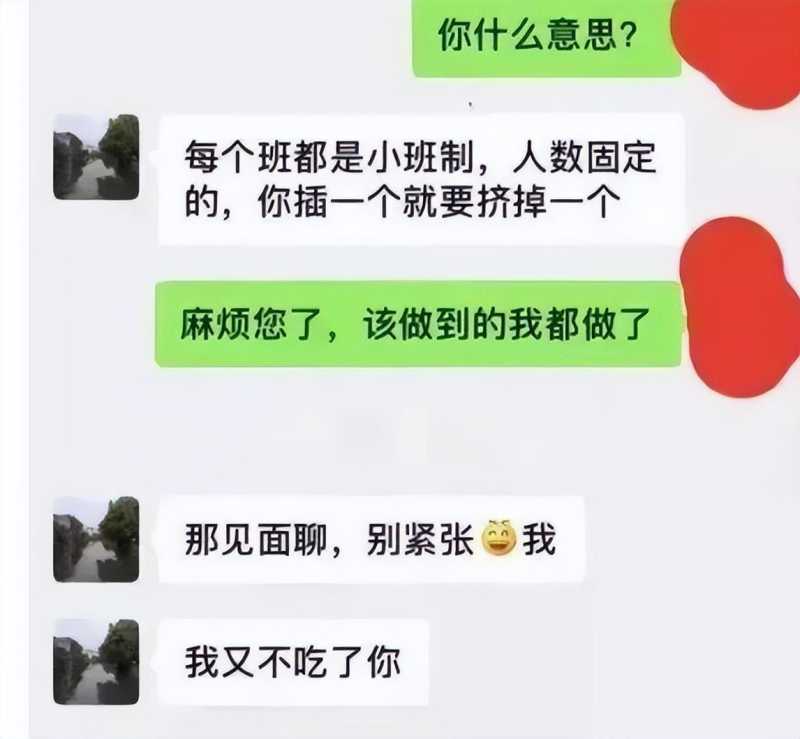Click the question mark in 你什么意思?
The image size is (800, 739).
tap(629, 36)
